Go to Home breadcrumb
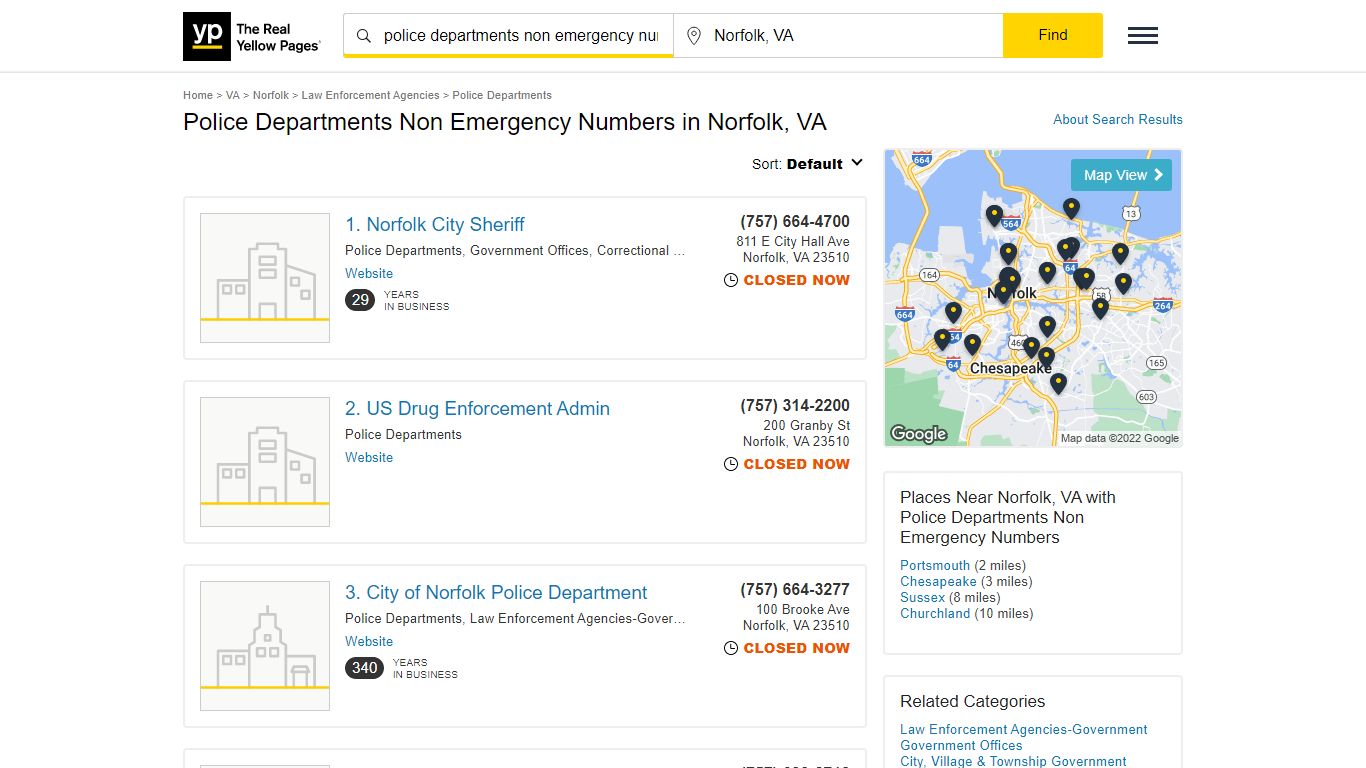1366x768 pixels. point(198,95)
